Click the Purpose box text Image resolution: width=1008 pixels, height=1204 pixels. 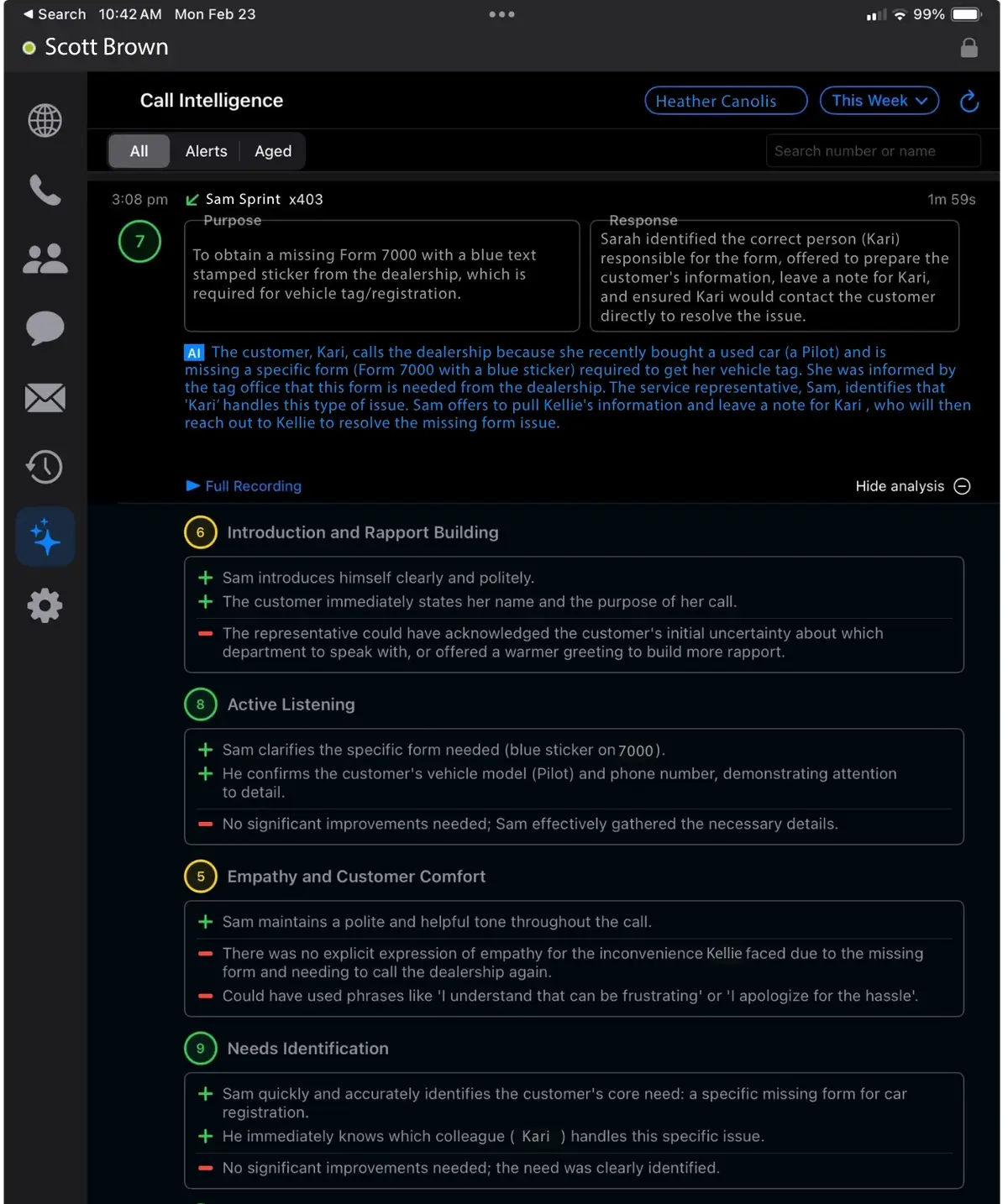pos(364,275)
